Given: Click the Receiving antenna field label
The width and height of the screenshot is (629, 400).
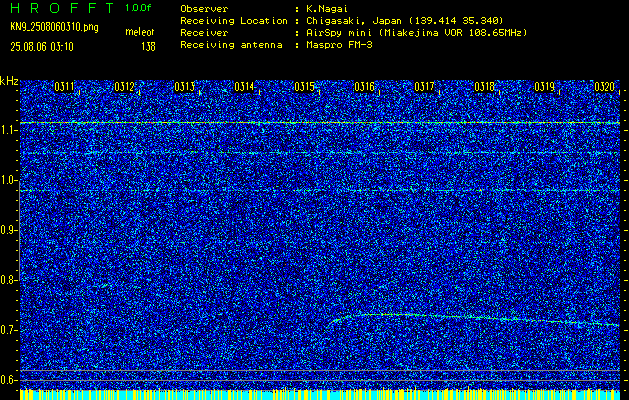Looking at the screenshot, I should [231, 45].
